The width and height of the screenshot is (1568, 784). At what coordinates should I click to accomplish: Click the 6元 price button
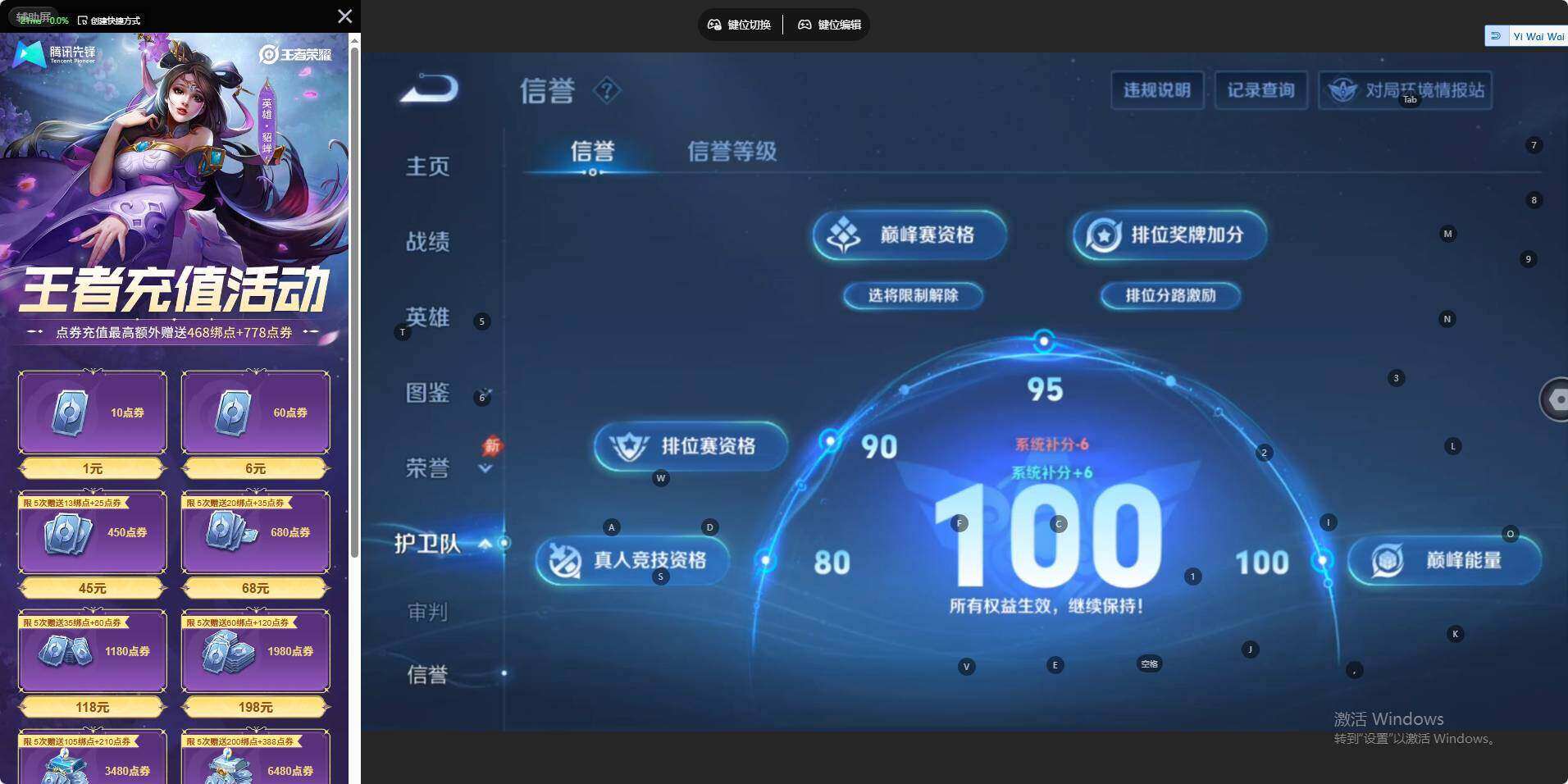tap(256, 468)
